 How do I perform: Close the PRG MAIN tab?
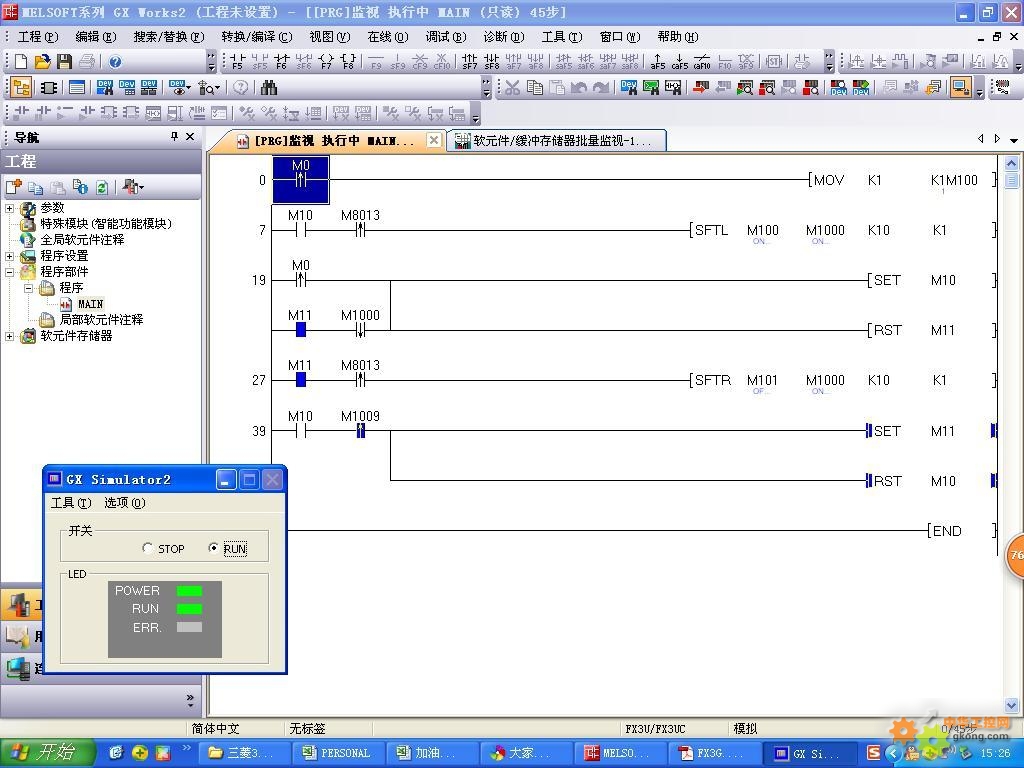pyautogui.click(x=434, y=140)
